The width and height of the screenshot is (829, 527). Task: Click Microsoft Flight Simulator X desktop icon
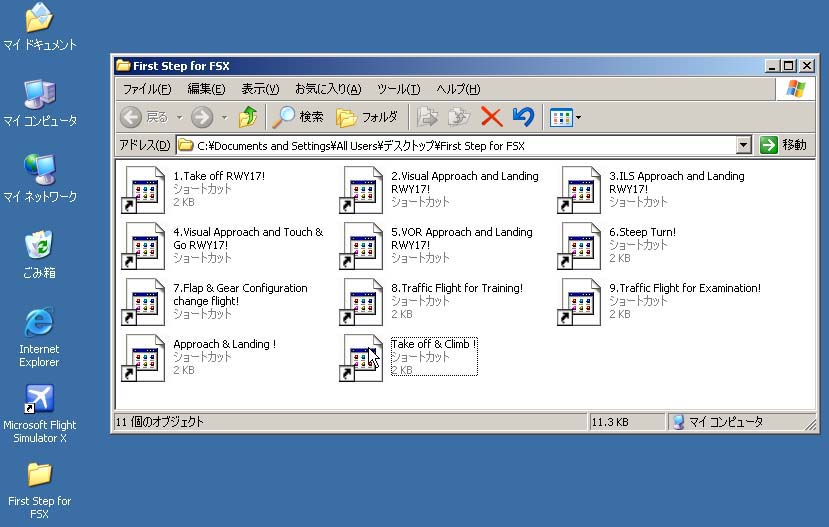39,400
